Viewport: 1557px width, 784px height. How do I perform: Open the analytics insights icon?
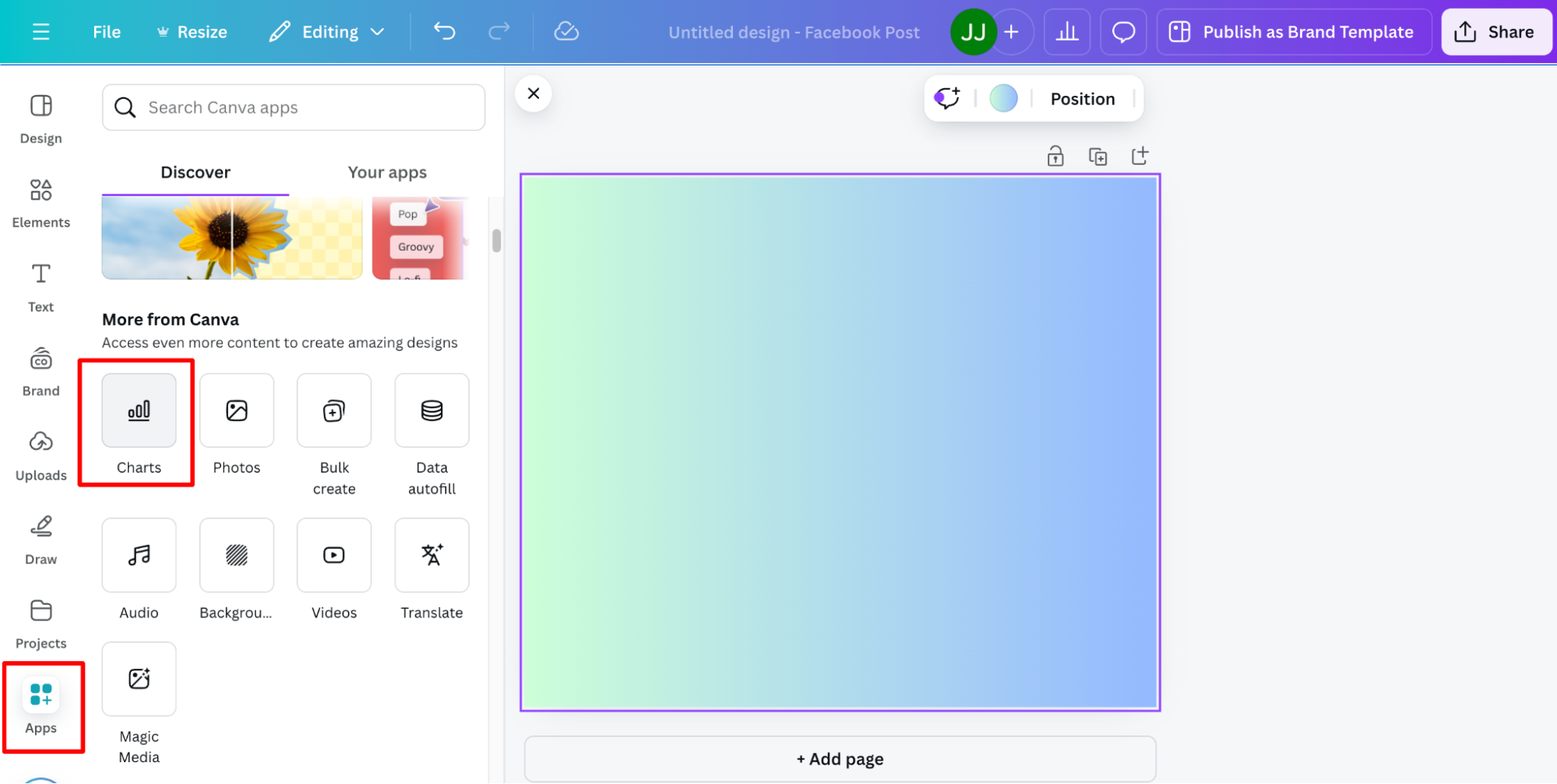(1067, 32)
